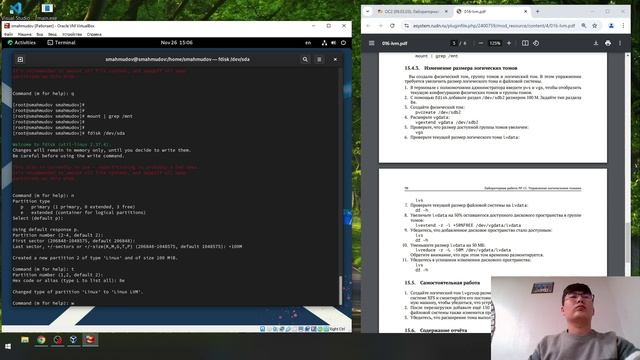This screenshot has height=360, width=640.
Task: Open the terminal hamburger menu
Action: pyautogui.click(x=319, y=59)
